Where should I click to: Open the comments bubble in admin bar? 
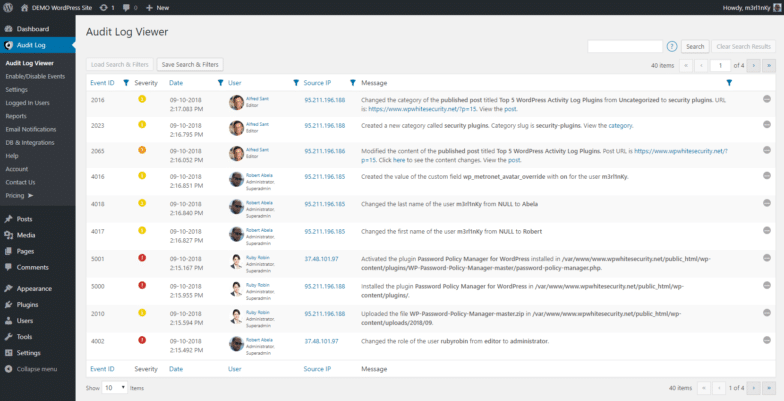(130, 8)
